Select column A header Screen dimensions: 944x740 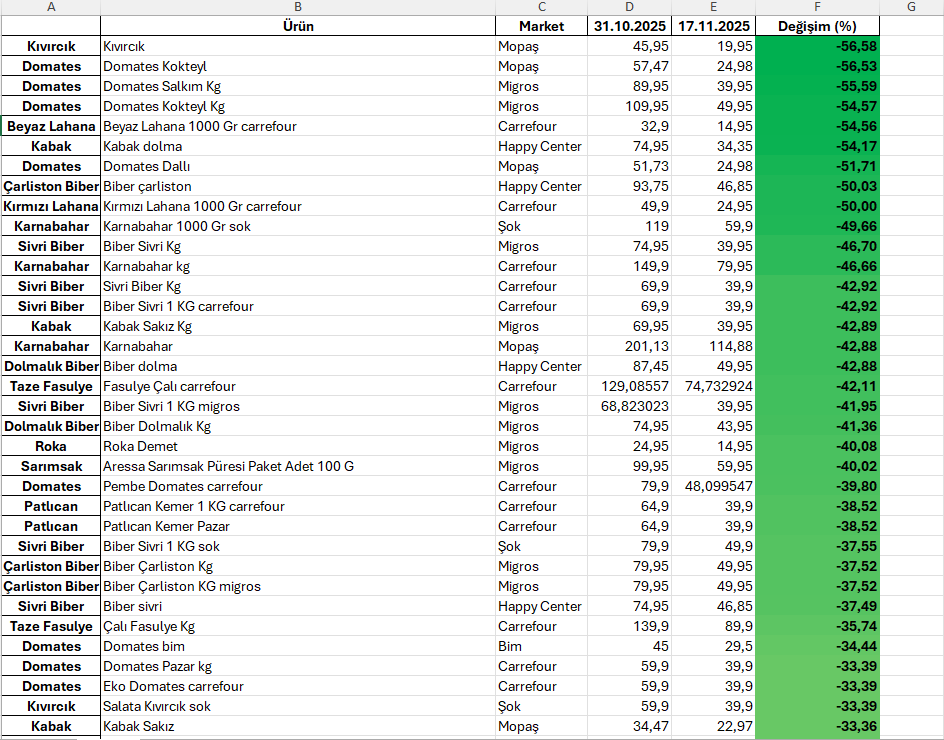tap(51, 7)
